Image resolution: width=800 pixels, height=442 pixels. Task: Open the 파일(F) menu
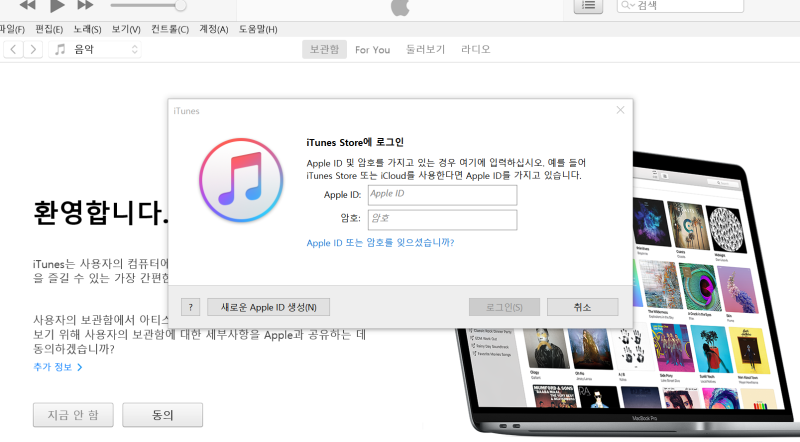tap(11, 29)
